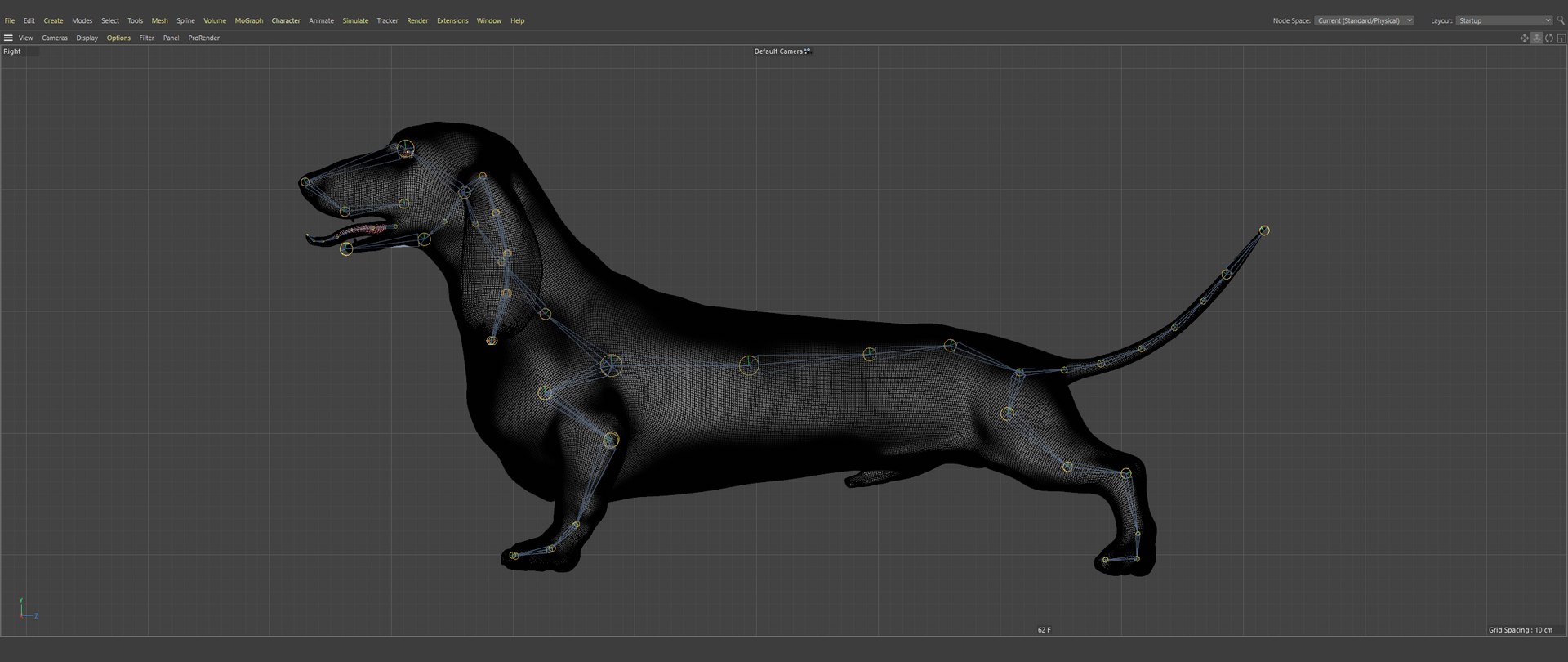Click the camera icon beside Default Camera
The image size is (1568, 662).
(x=808, y=51)
